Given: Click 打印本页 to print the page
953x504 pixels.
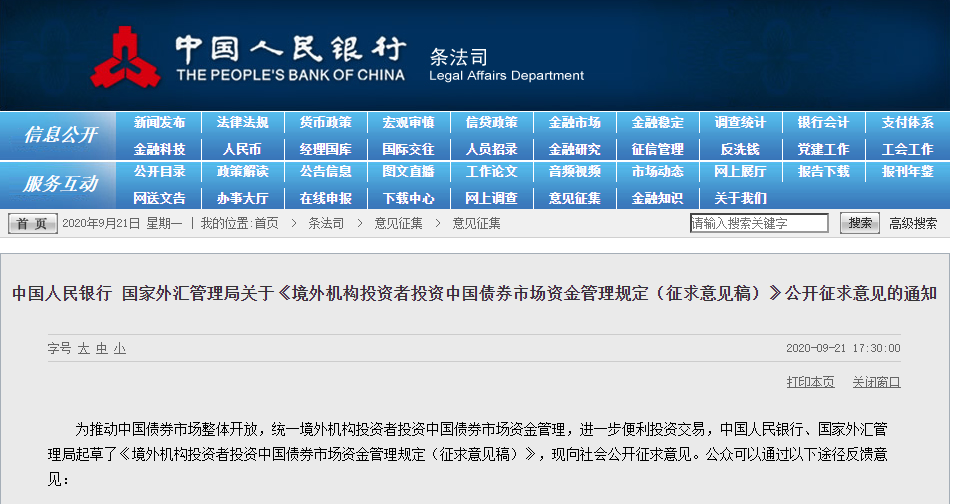Looking at the screenshot, I should [x=810, y=382].
